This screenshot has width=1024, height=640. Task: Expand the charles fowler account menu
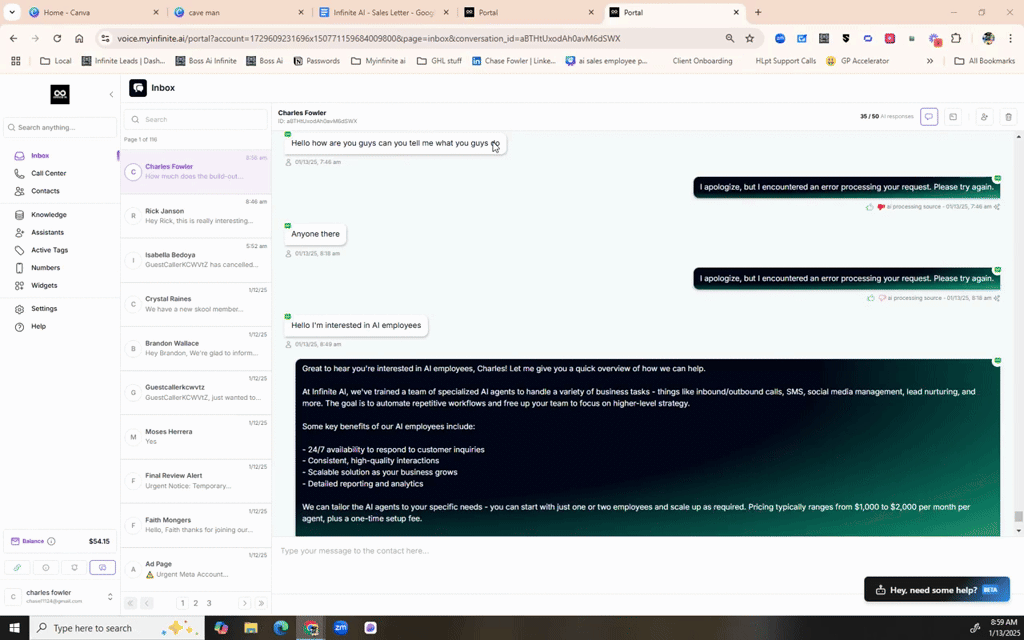[110, 596]
